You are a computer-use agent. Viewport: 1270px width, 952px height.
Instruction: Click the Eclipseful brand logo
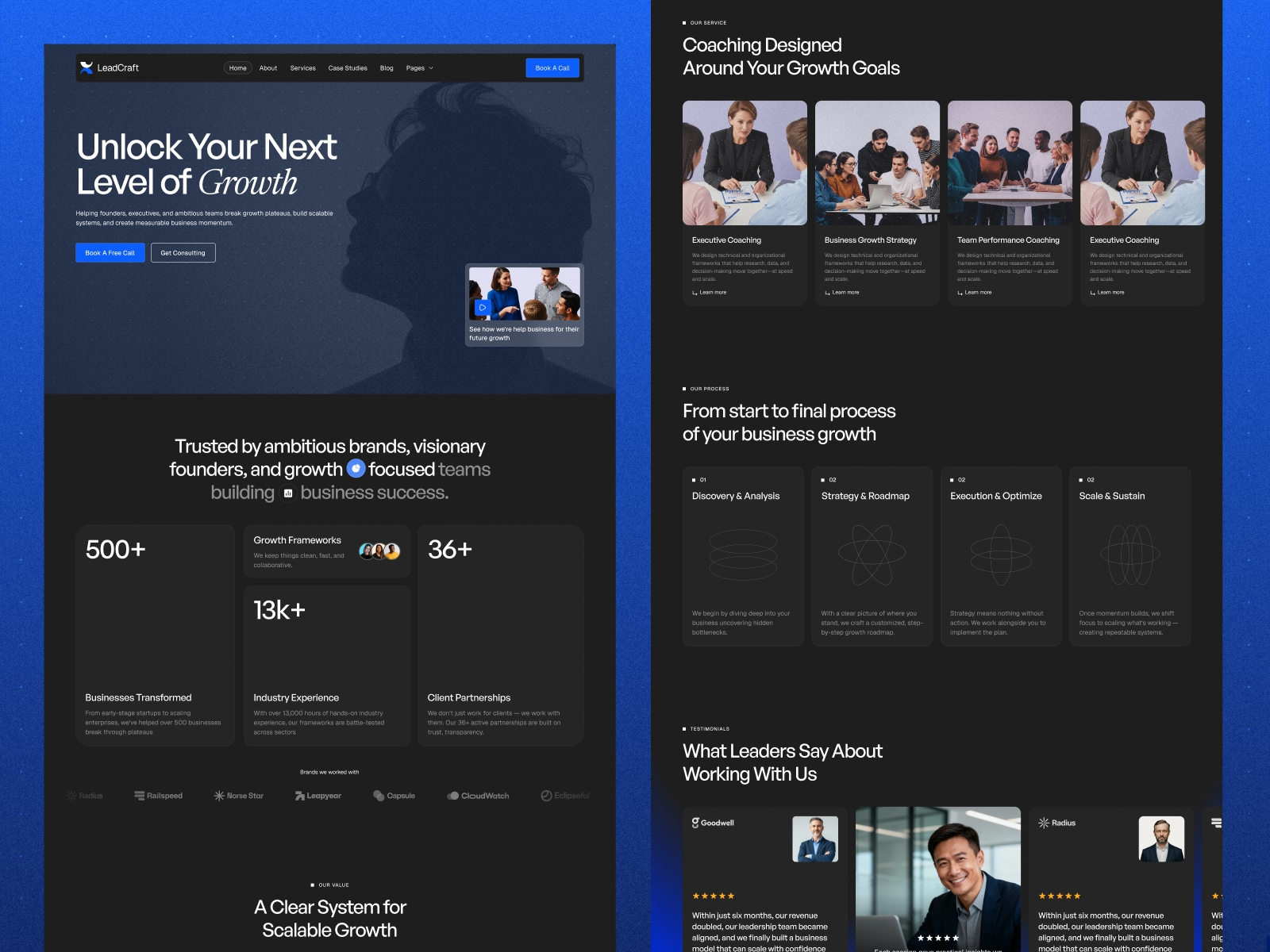[x=565, y=796]
